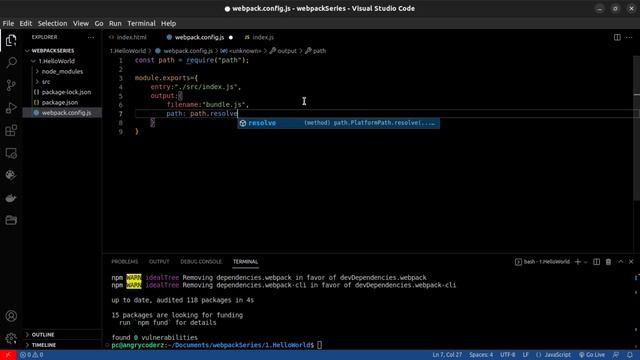The image size is (640, 360).
Task: Click the terminal command prompt input
Action: (x=320, y=345)
